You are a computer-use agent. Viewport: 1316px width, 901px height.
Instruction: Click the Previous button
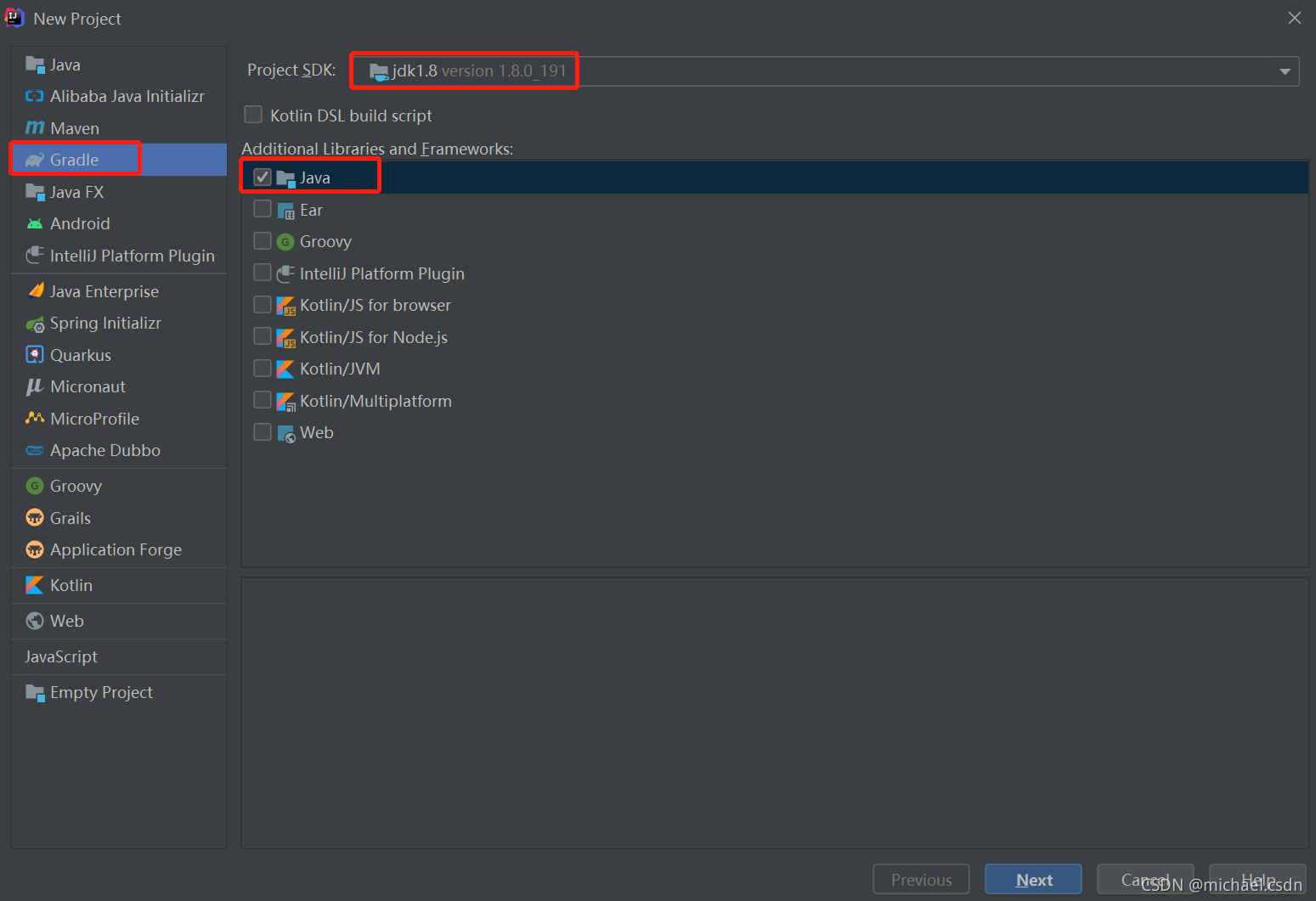[x=921, y=880]
